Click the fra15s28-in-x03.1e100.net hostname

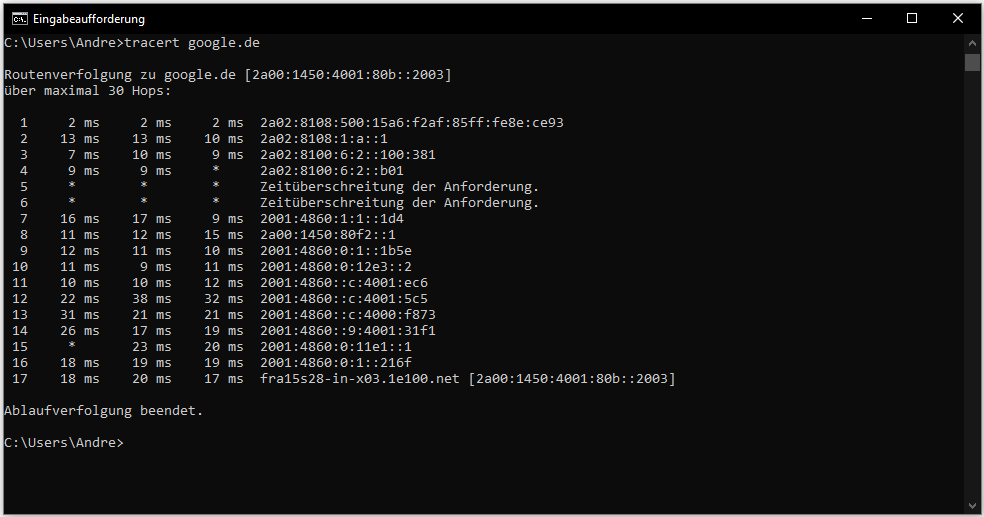(360, 379)
